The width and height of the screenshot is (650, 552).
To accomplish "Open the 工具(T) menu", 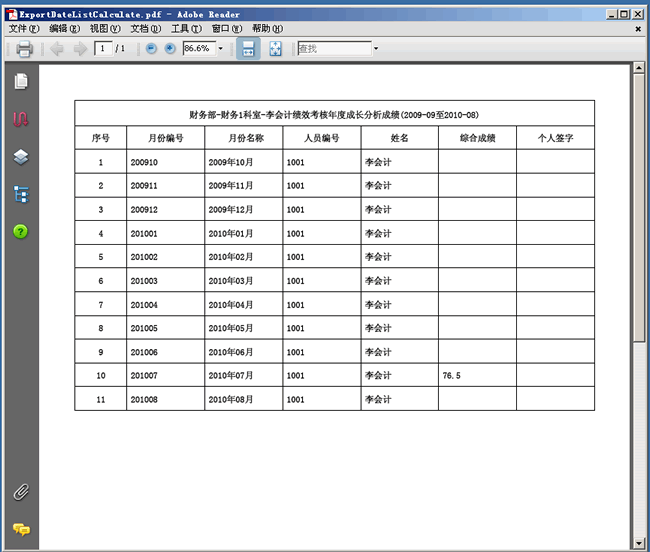I will (187, 29).
